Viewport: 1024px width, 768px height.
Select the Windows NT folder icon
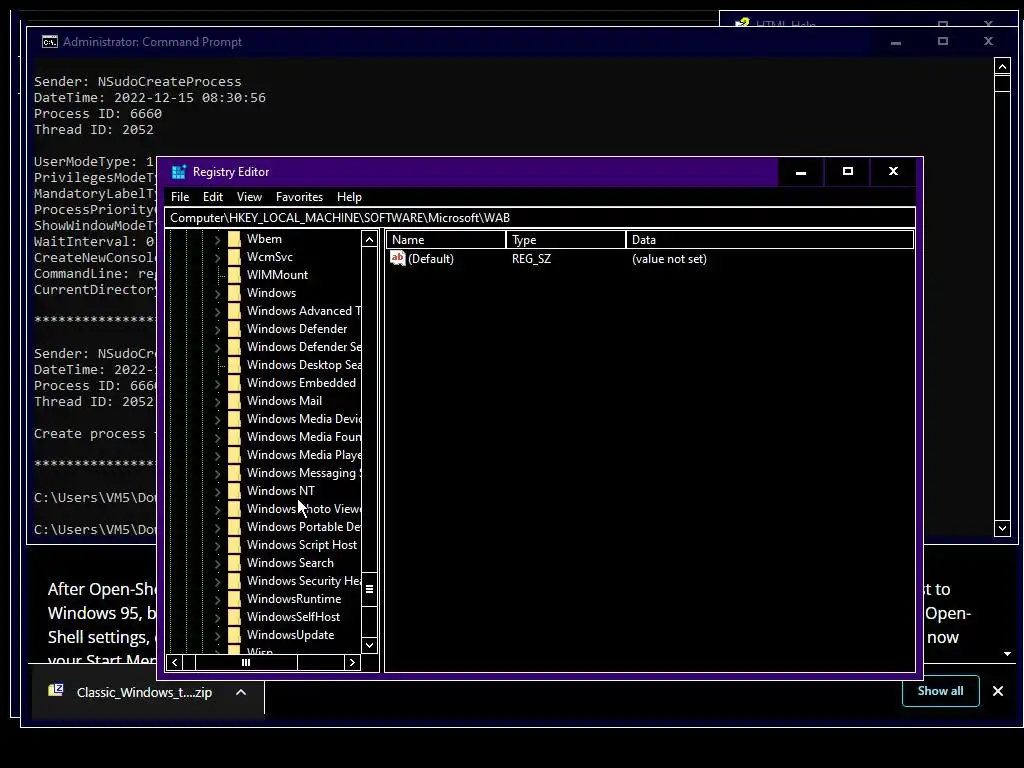click(x=234, y=490)
